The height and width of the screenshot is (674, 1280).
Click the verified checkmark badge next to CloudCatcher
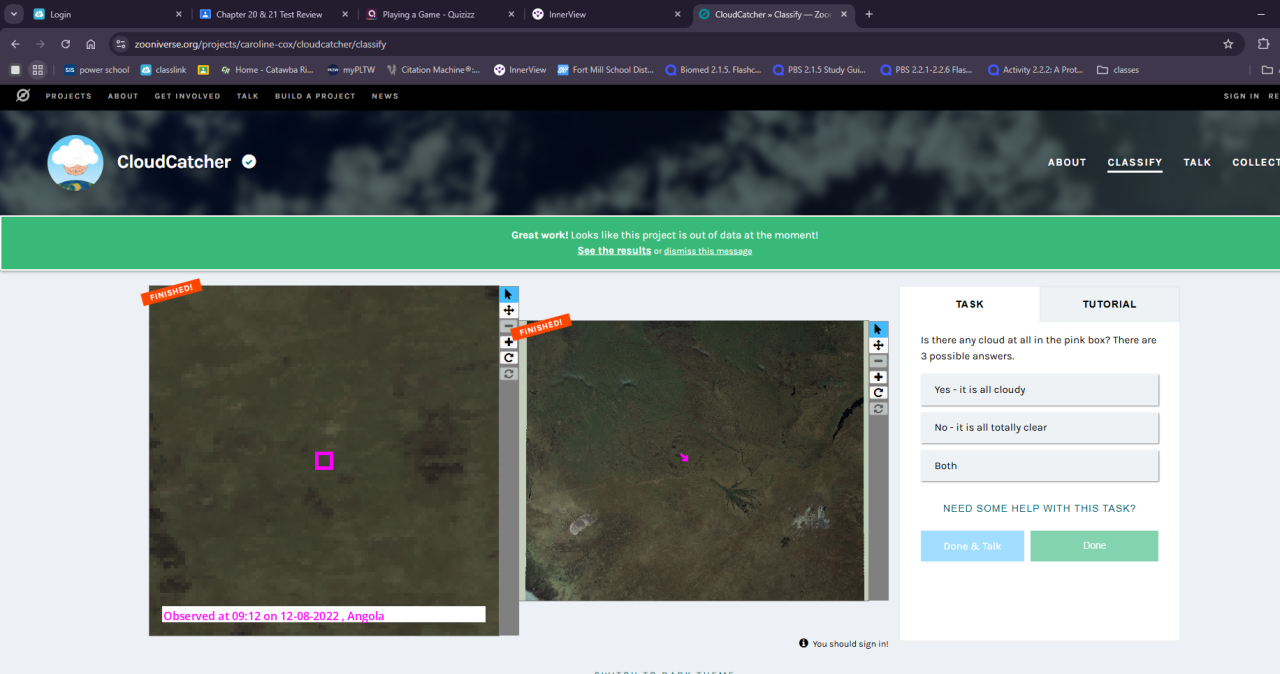click(x=249, y=161)
